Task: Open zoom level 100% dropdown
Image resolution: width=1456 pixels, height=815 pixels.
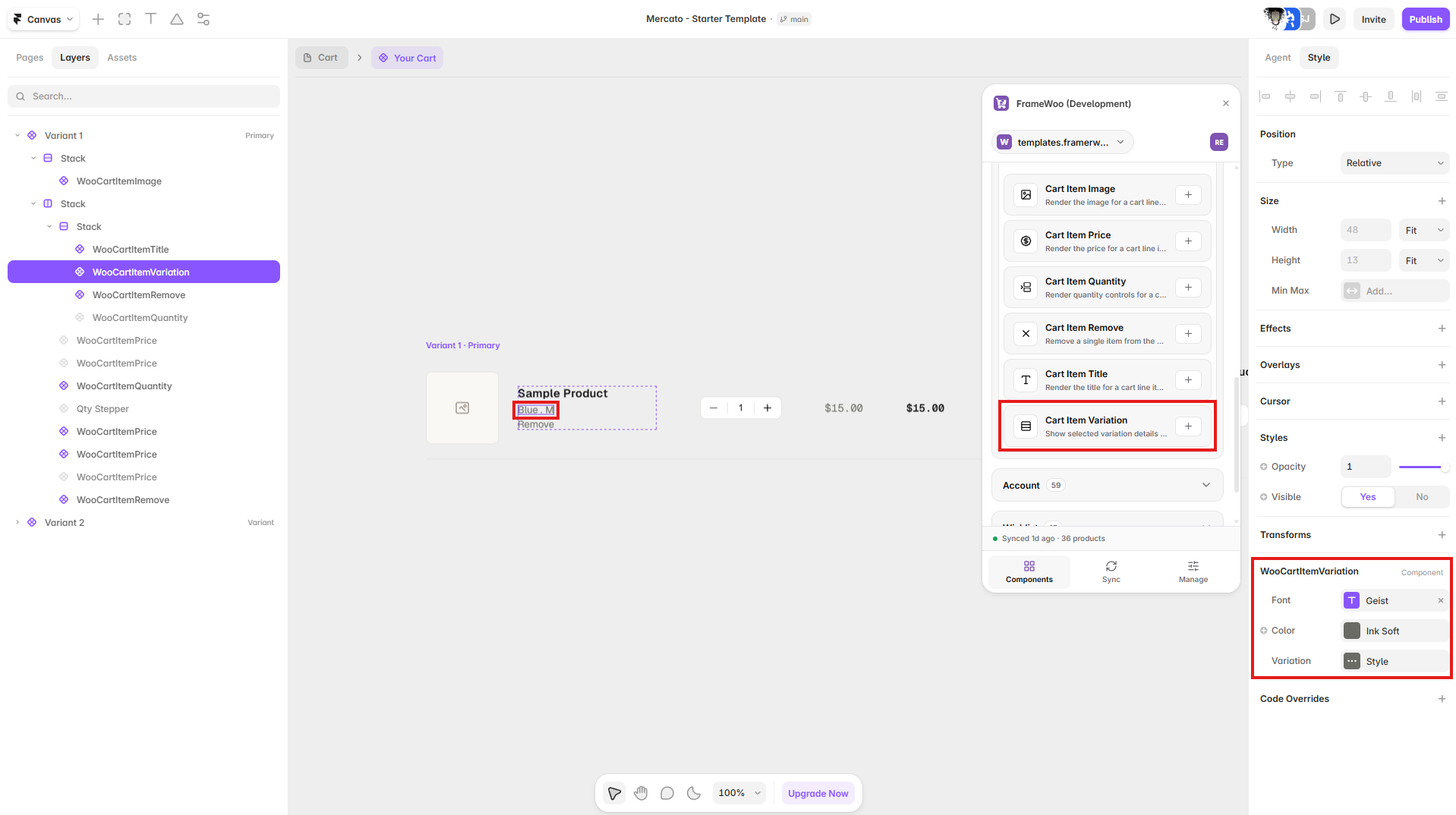Action: click(739, 793)
